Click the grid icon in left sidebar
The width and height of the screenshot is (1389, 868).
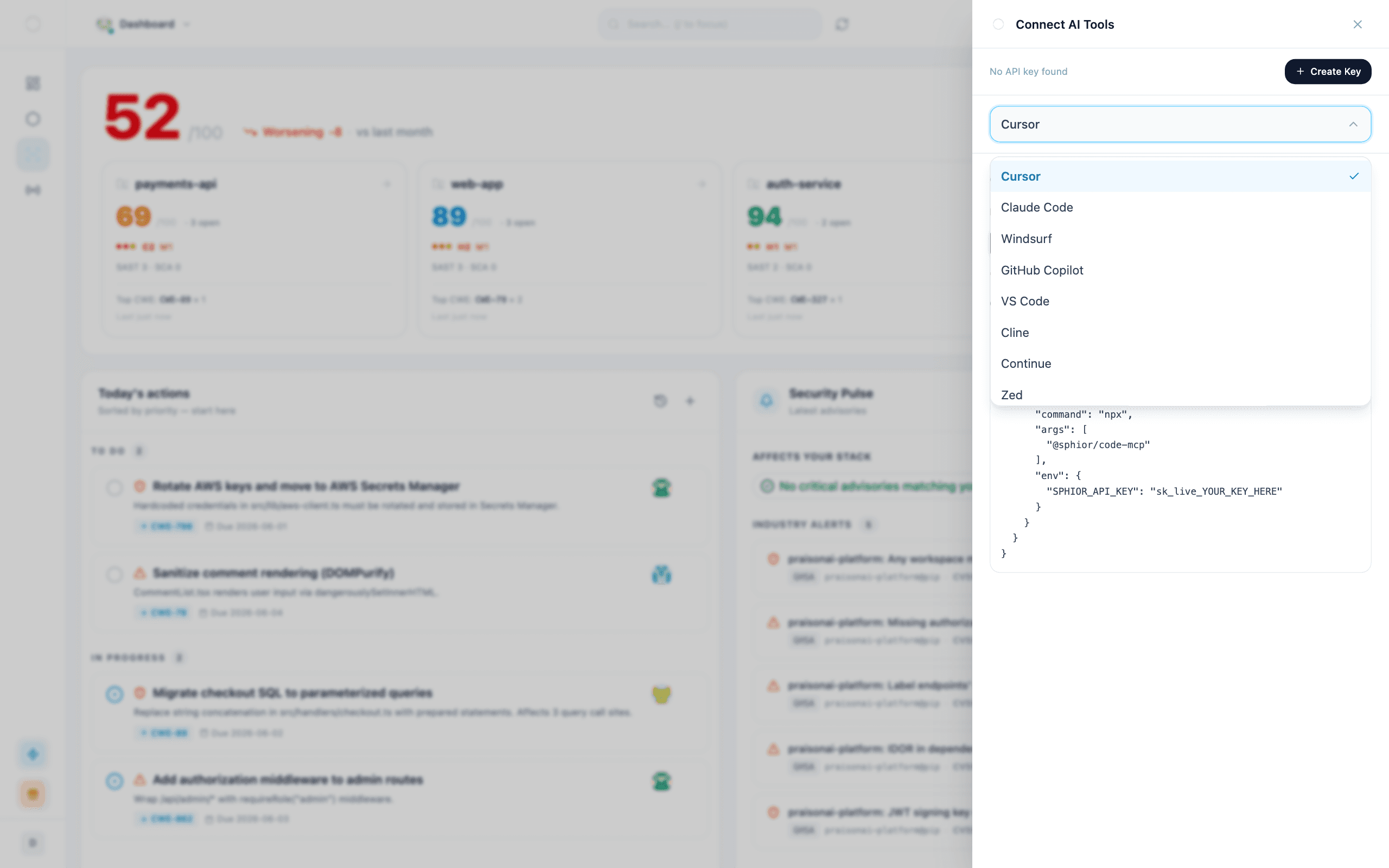click(x=33, y=83)
